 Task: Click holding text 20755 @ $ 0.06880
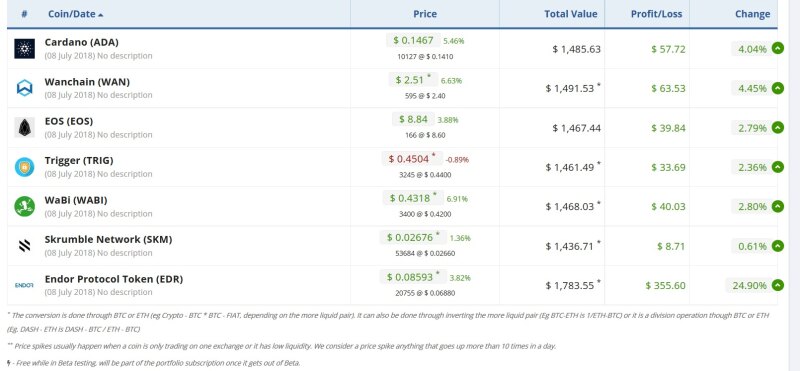point(425,293)
